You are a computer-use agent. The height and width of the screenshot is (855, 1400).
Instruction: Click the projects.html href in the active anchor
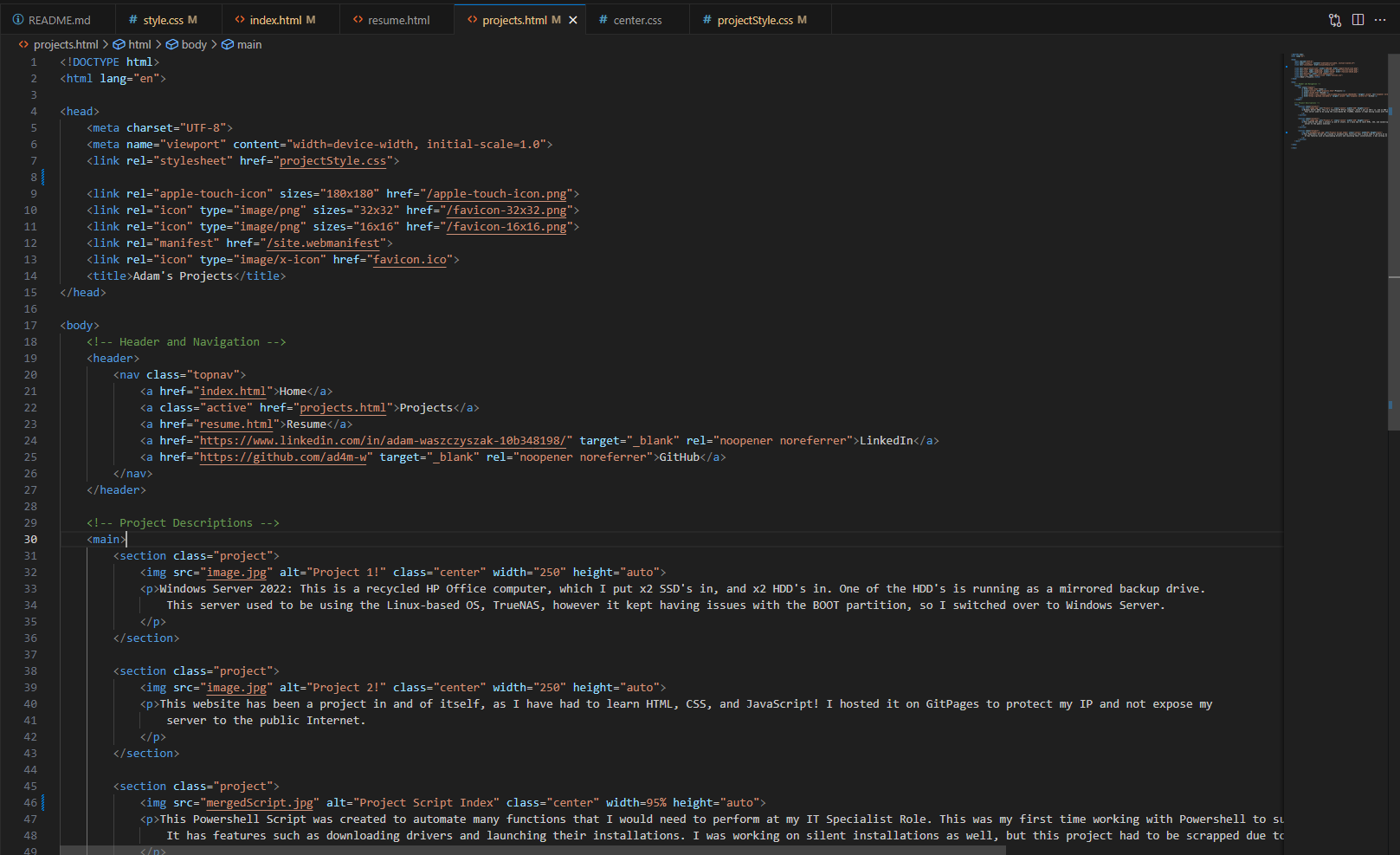tap(343, 407)
